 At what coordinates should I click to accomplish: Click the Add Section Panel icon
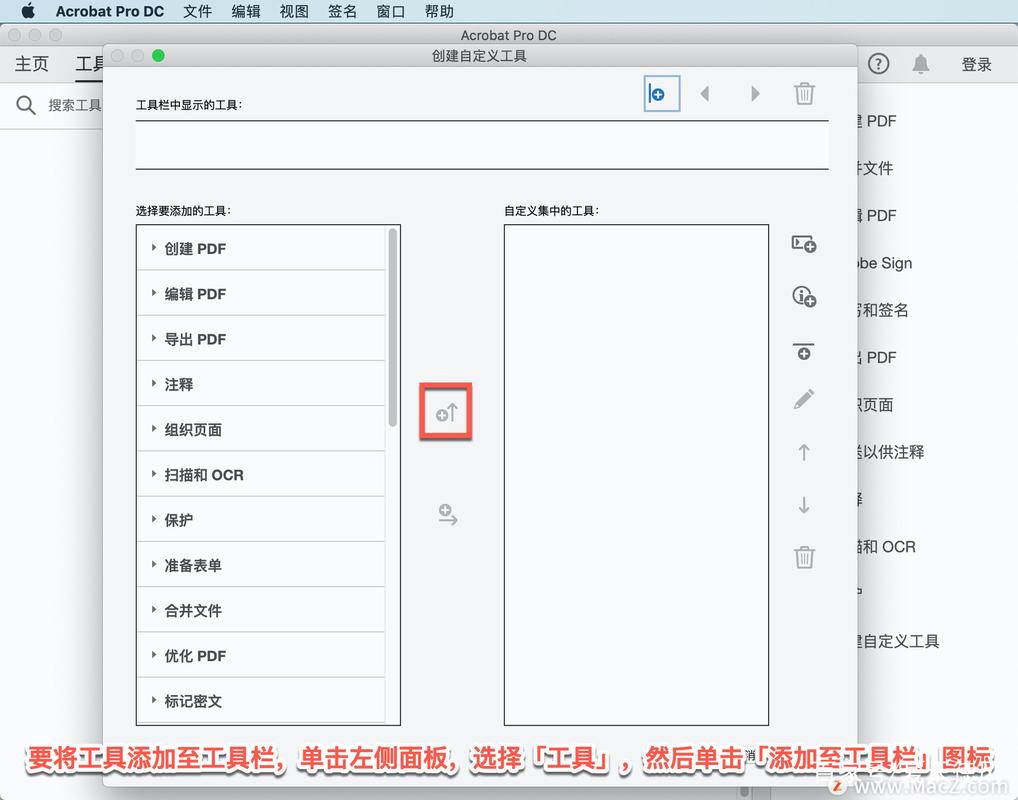803,243
